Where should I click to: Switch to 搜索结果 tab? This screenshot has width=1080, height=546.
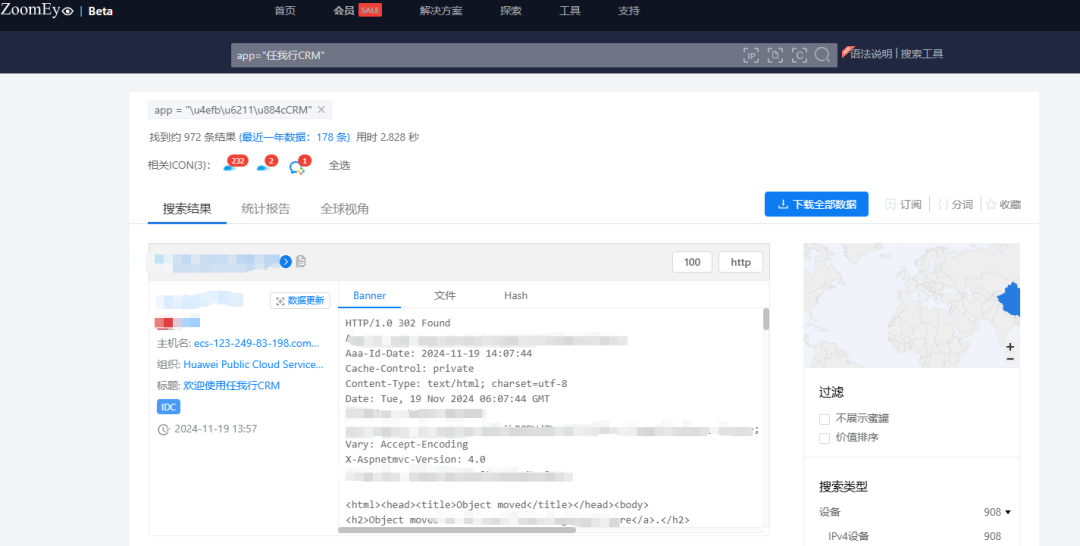tap(187, 209)
